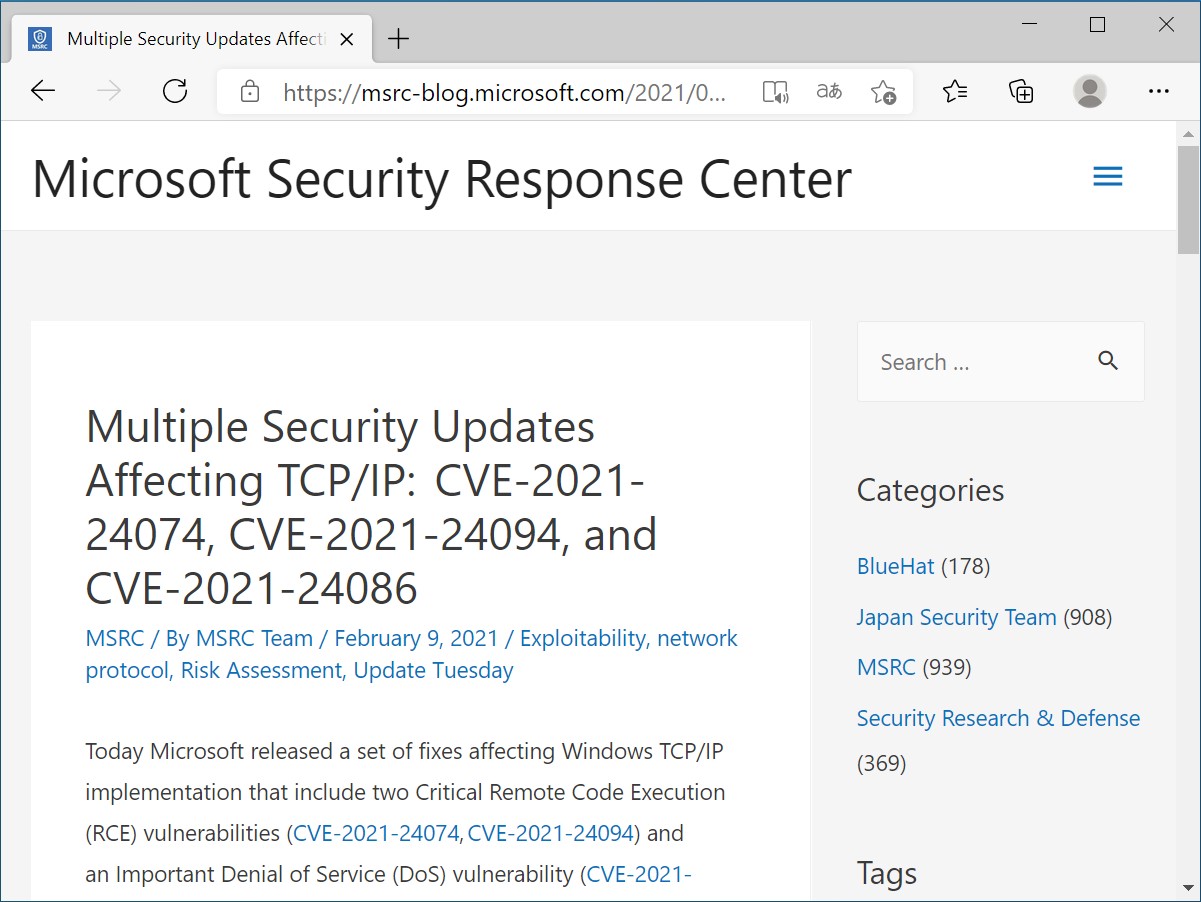Viewport: 1201px width, 902px height.
Task: Click the search magnifier in the sidebar
Action: tap(1108, 361)
